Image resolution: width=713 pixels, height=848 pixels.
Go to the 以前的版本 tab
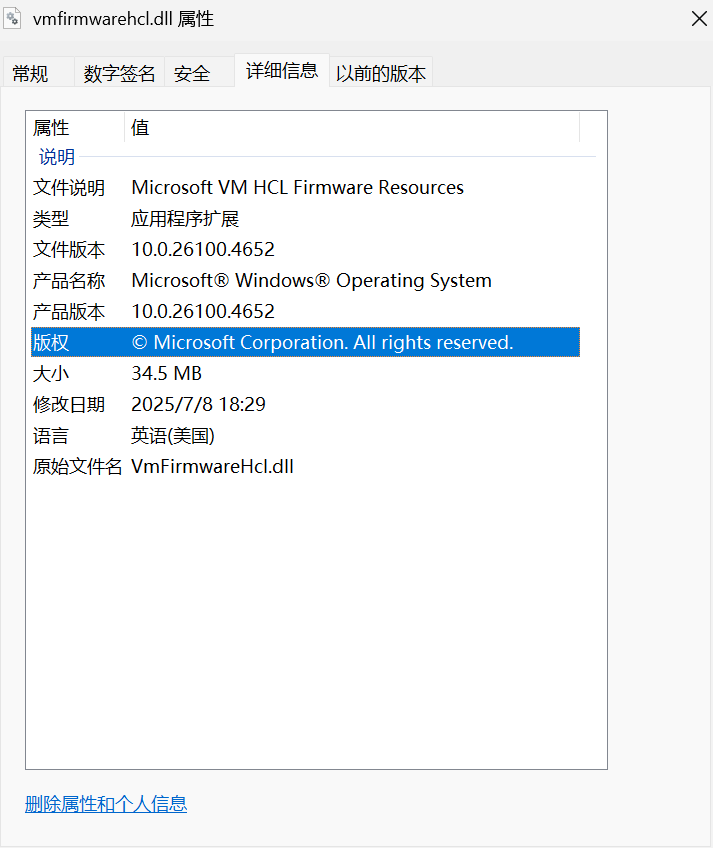click(381, 73)
